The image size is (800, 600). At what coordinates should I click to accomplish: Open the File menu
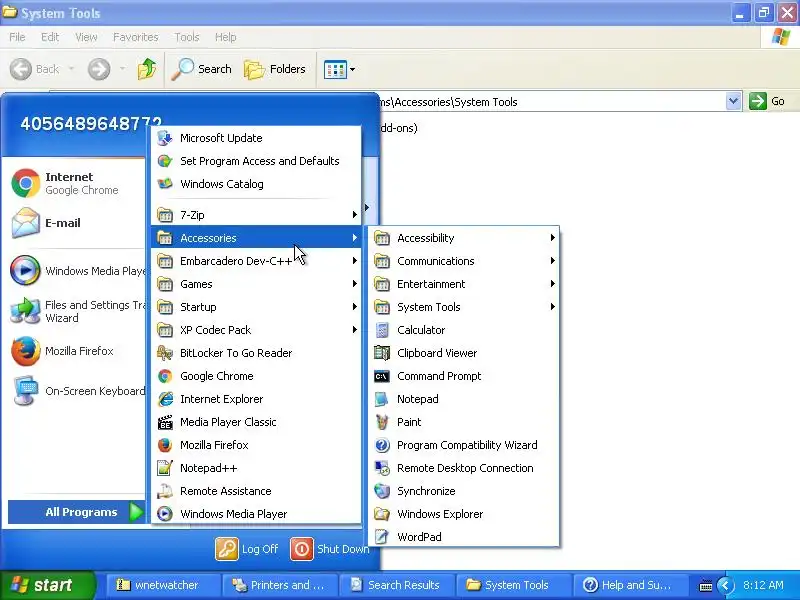tap(17, 37)
